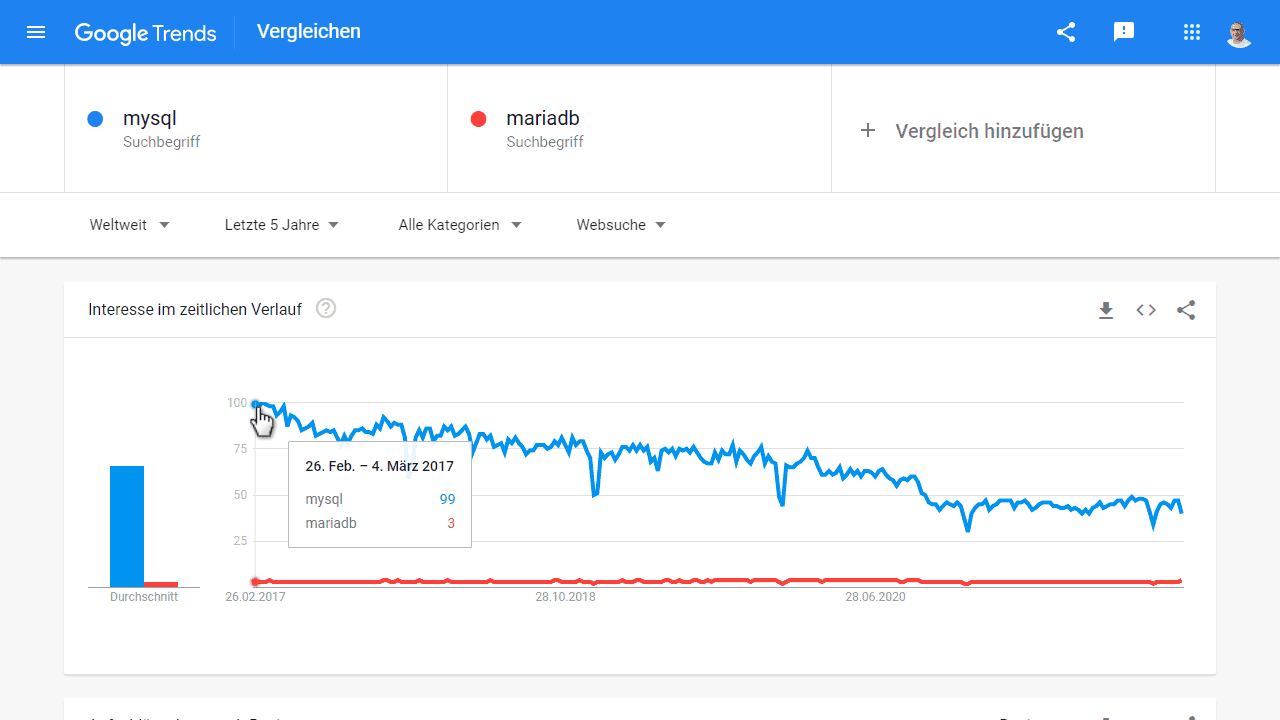Open the Websuche search type dropdown

pos(621,225)
